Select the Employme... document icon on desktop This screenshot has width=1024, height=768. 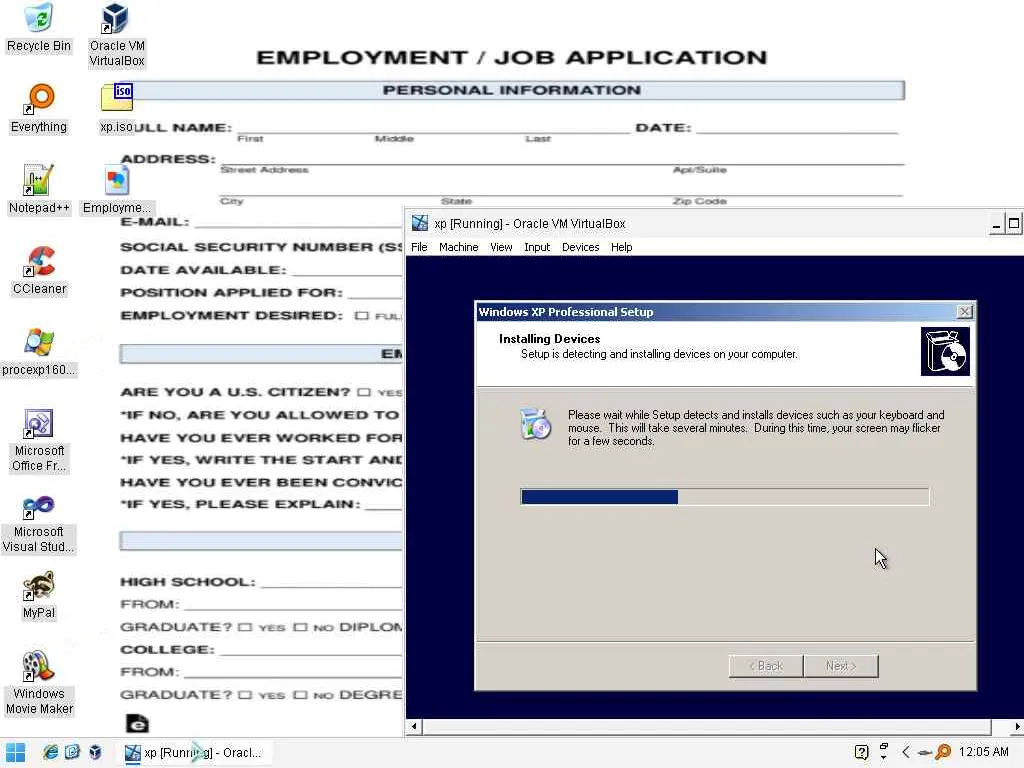tap(116, 190)
